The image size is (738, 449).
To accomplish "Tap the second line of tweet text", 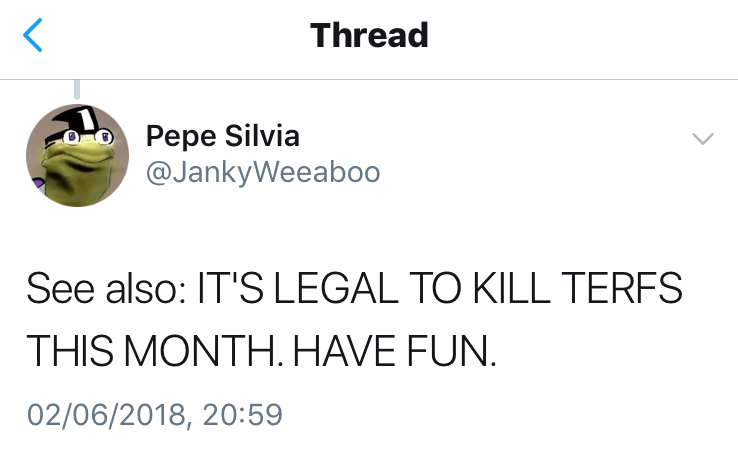I will (x=260, y=349).
